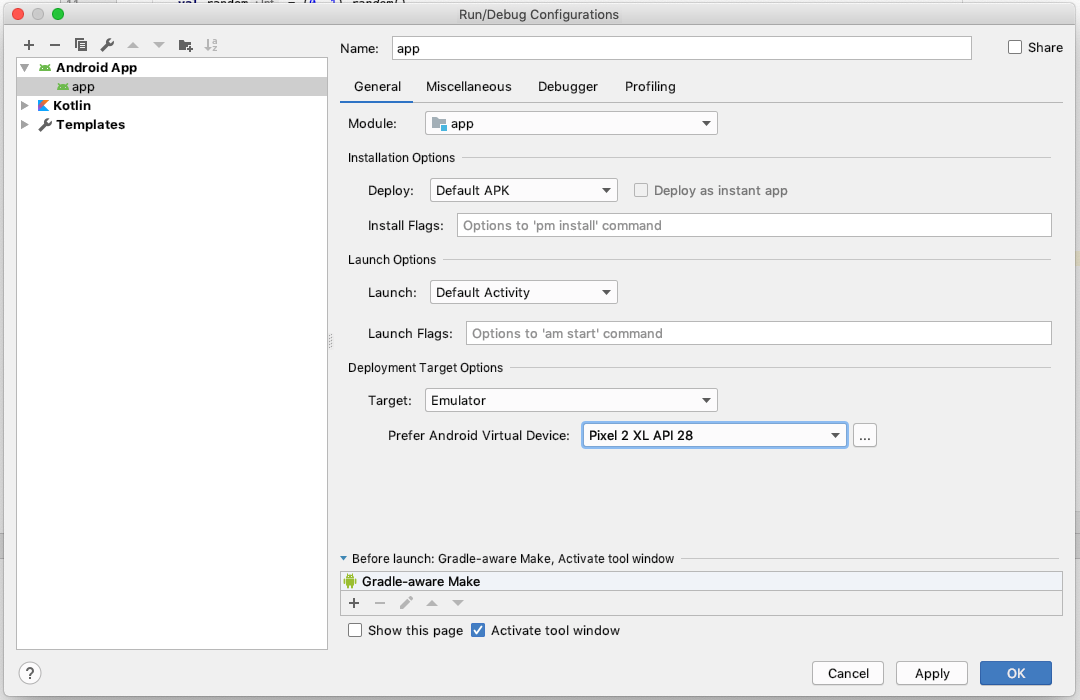Remove the selected configuration with the minus icon
This screenshot has height=700, width=1080.
click(54, 45)
